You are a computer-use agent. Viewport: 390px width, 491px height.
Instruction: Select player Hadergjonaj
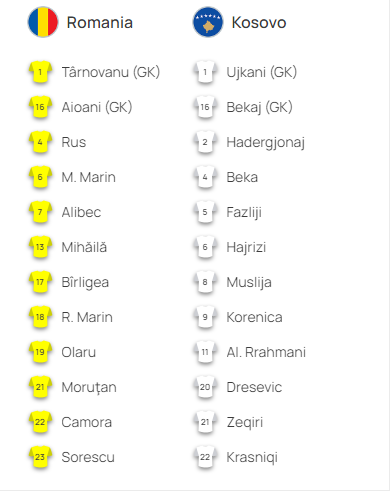coord(266,143)
